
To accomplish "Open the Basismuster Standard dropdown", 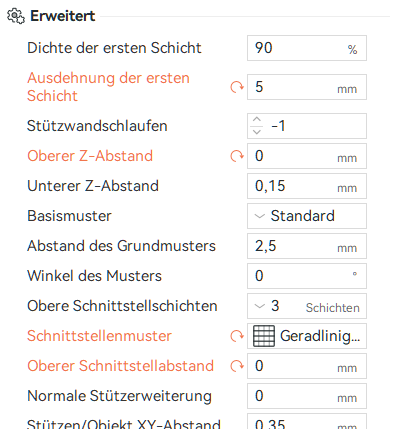I will pos(307,216).
